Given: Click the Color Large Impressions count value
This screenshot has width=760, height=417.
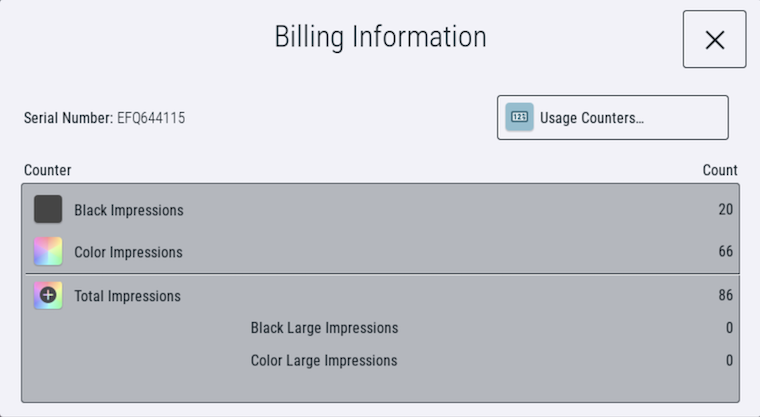Looking at the screenshot, I should [729, 360].
